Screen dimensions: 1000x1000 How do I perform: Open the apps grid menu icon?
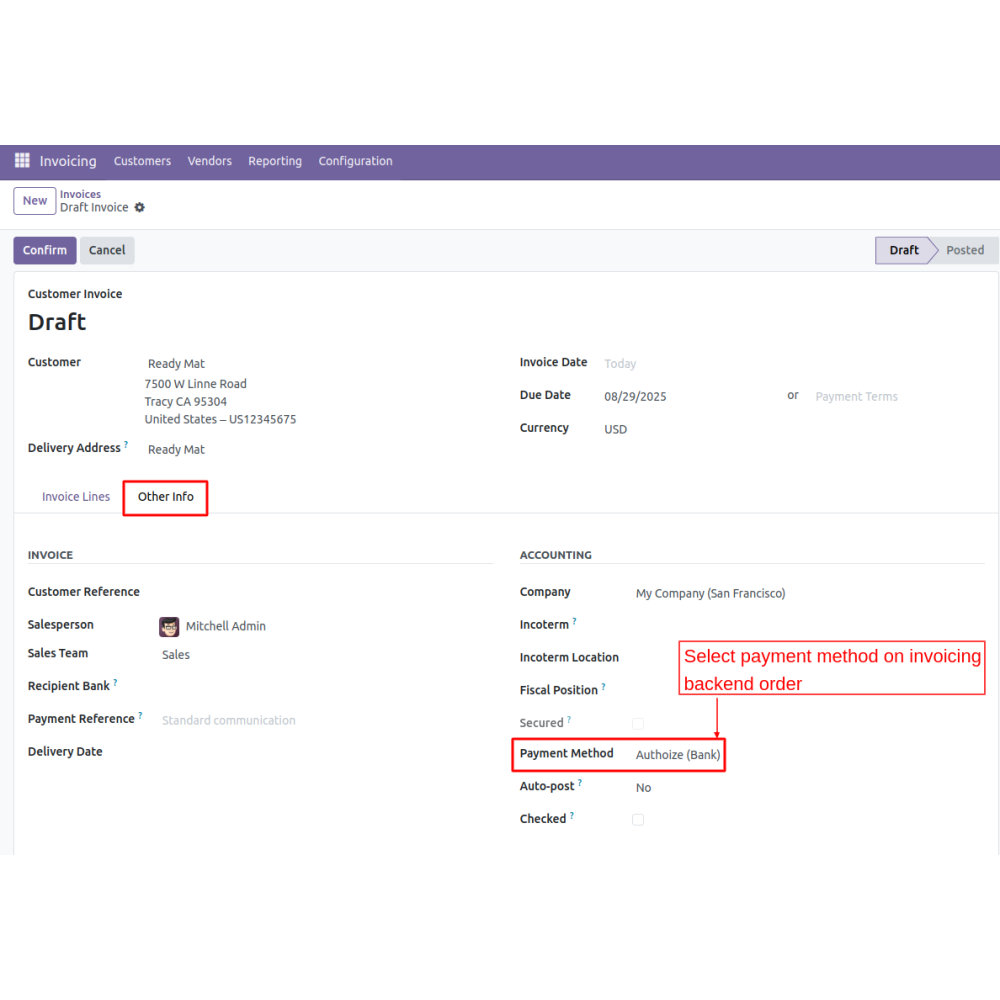coord(22,161)
